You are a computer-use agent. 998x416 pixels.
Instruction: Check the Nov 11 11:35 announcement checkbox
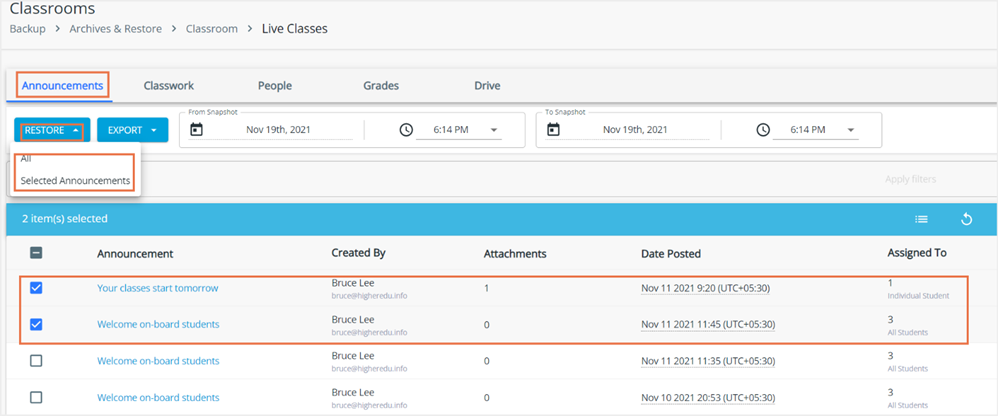[x=36, y=361]
